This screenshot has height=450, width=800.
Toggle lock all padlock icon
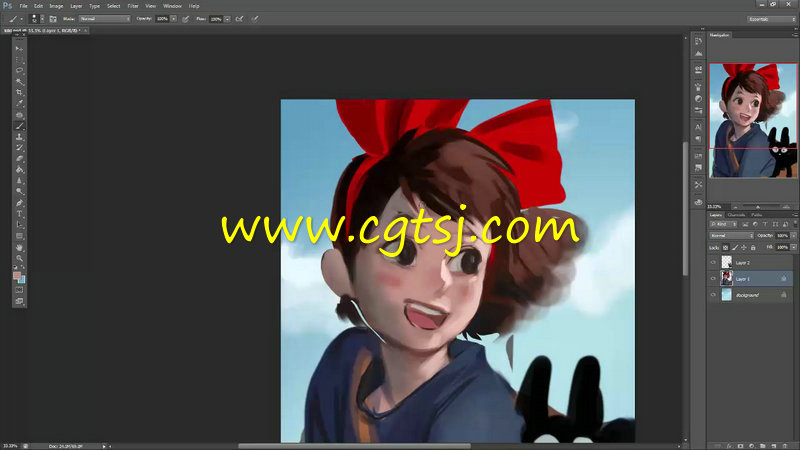(753, 247)
